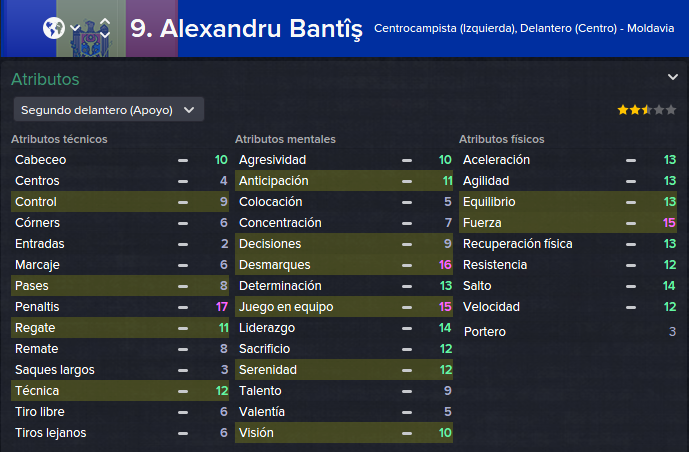Click the Atributos mentales column header
The image size is (689, 452).
coord(285,139)
